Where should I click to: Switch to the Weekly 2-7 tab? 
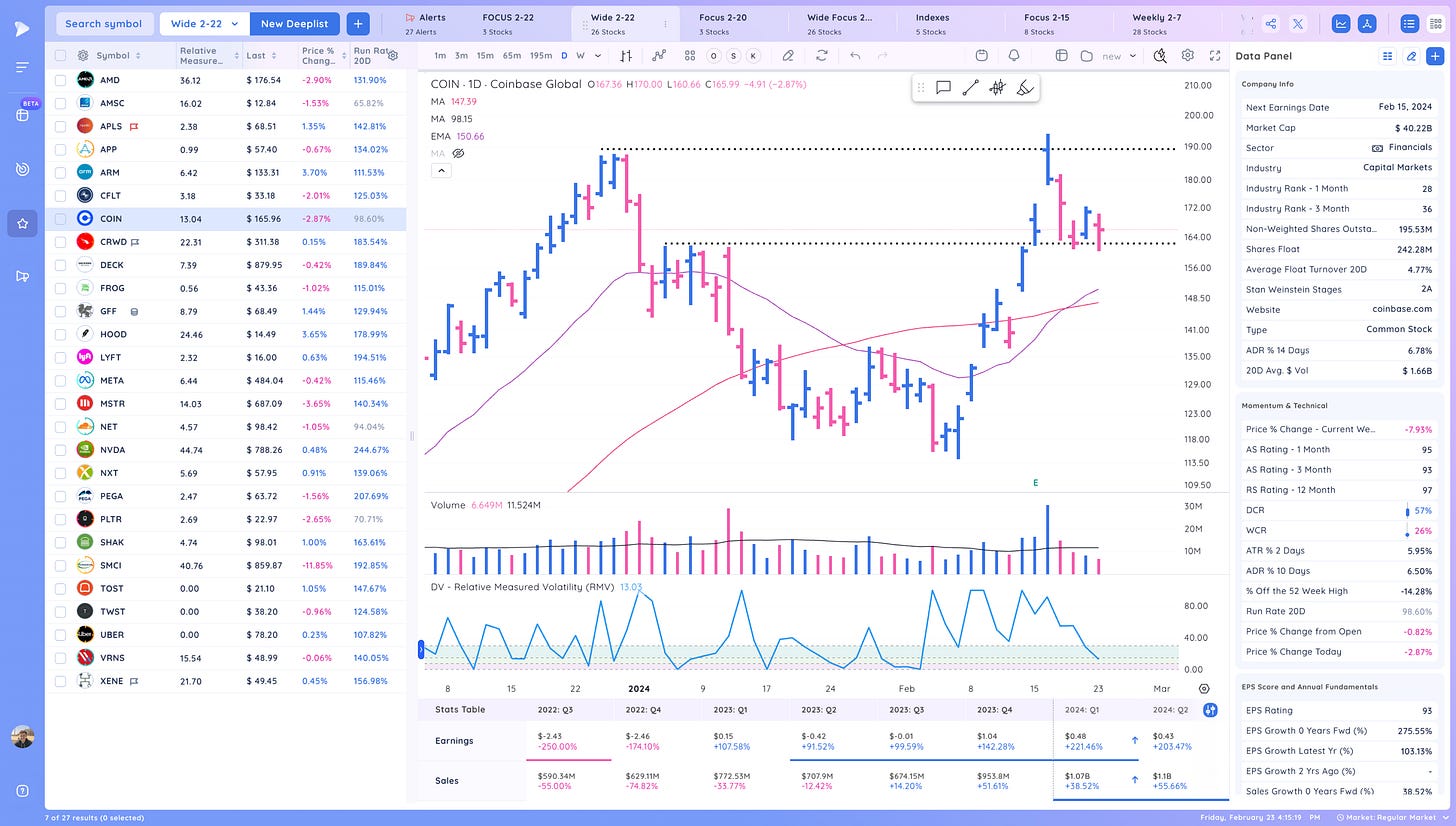pyautogui.click(x=1157, y=24)
